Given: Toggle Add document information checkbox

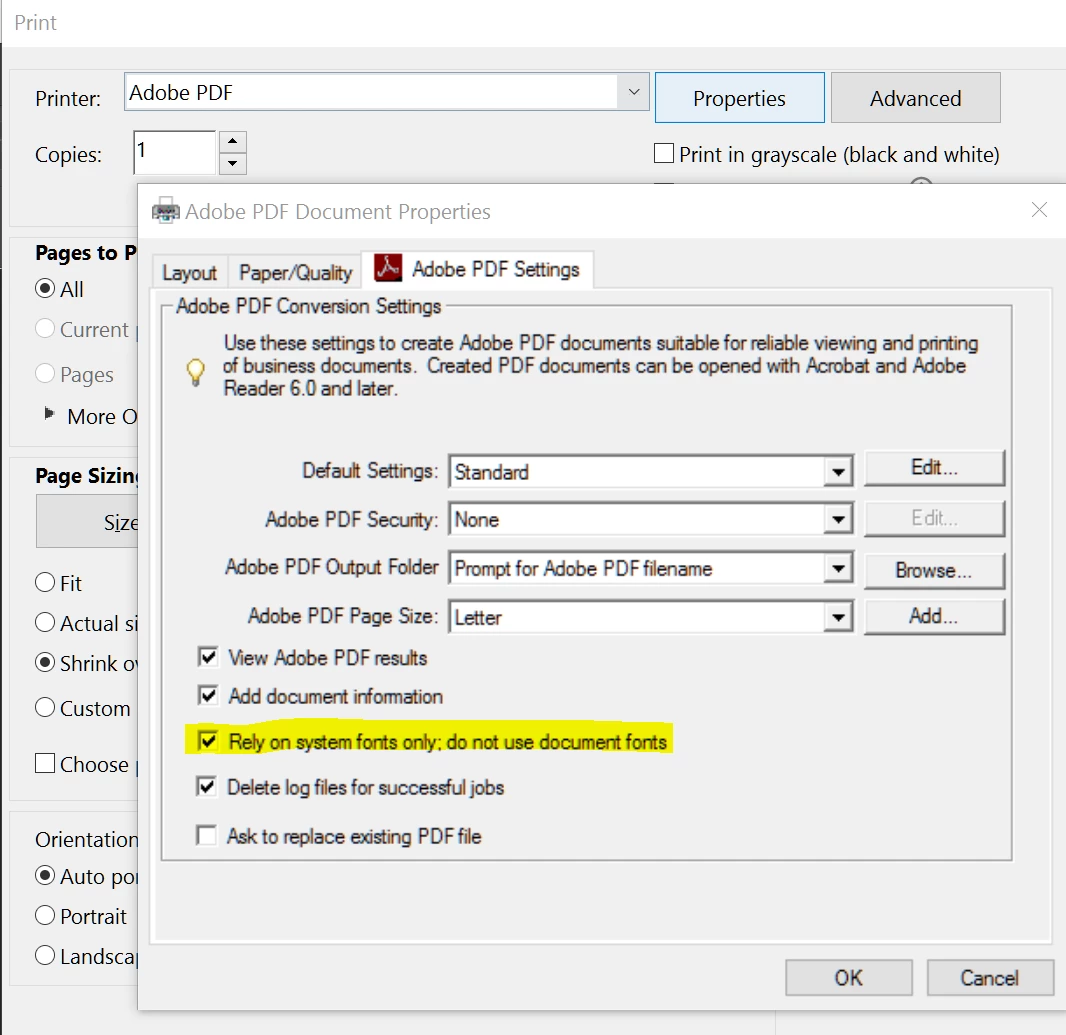Looking at the screenshot, I should click(208, 696).
